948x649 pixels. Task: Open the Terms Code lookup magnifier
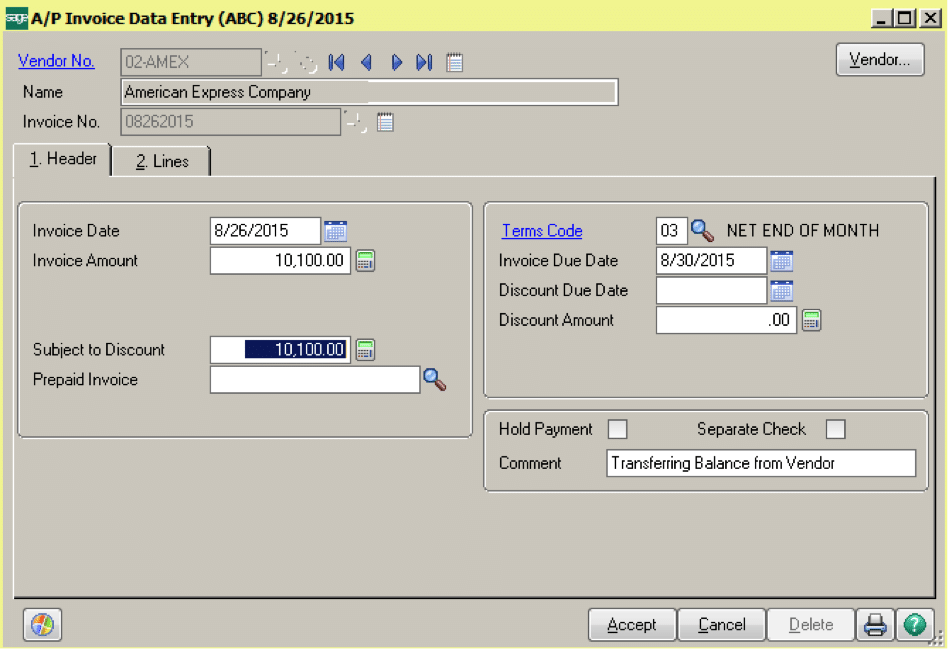tap(703, 231)
